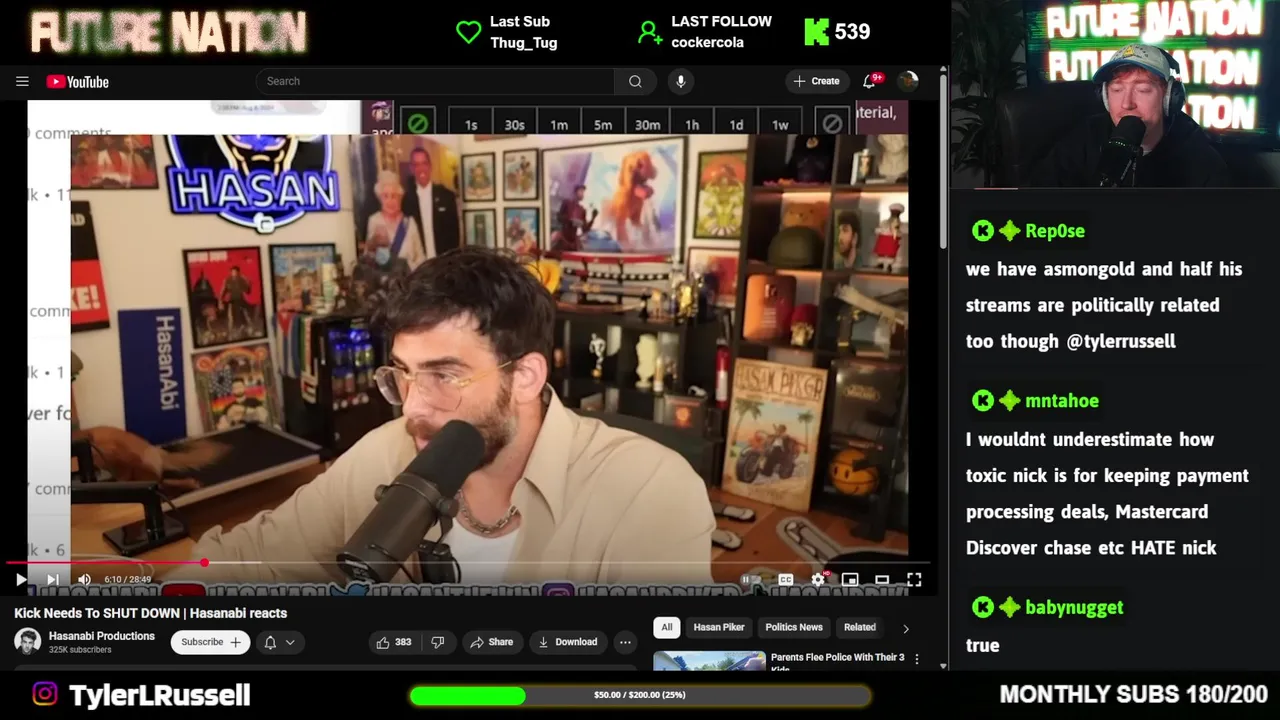The image size is (1280, 720).
Task: Skip to the next video
Action: click(x=53, y=579)
